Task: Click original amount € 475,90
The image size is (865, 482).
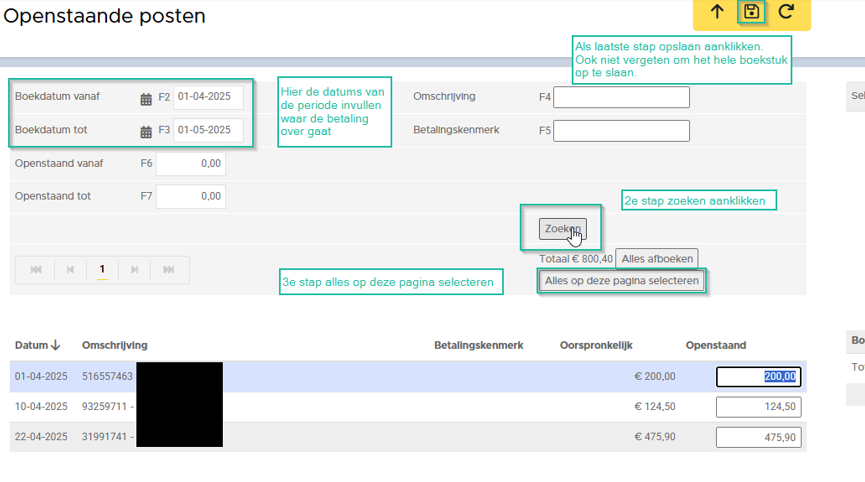Action: coord(655,437)
